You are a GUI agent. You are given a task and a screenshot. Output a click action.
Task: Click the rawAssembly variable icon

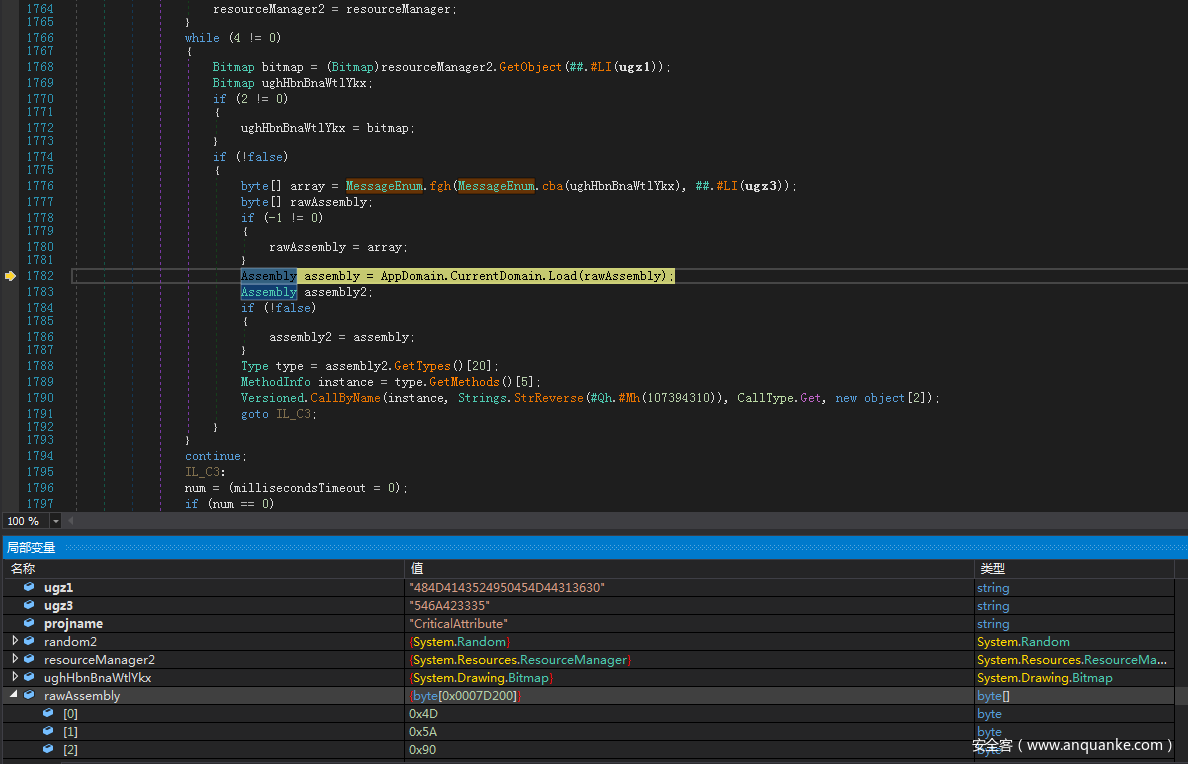click(x=29, y=696)
